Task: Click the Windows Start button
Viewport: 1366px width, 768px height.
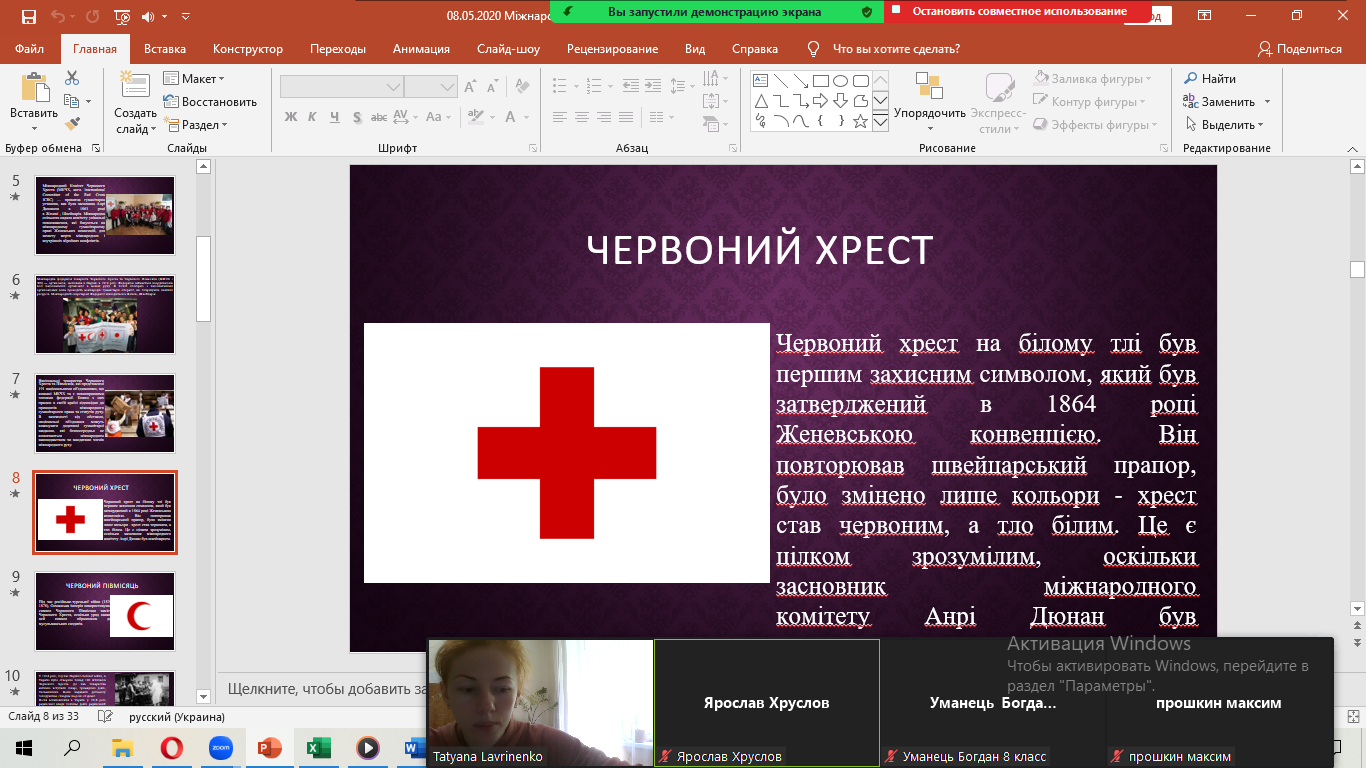Action: point(24,747)
